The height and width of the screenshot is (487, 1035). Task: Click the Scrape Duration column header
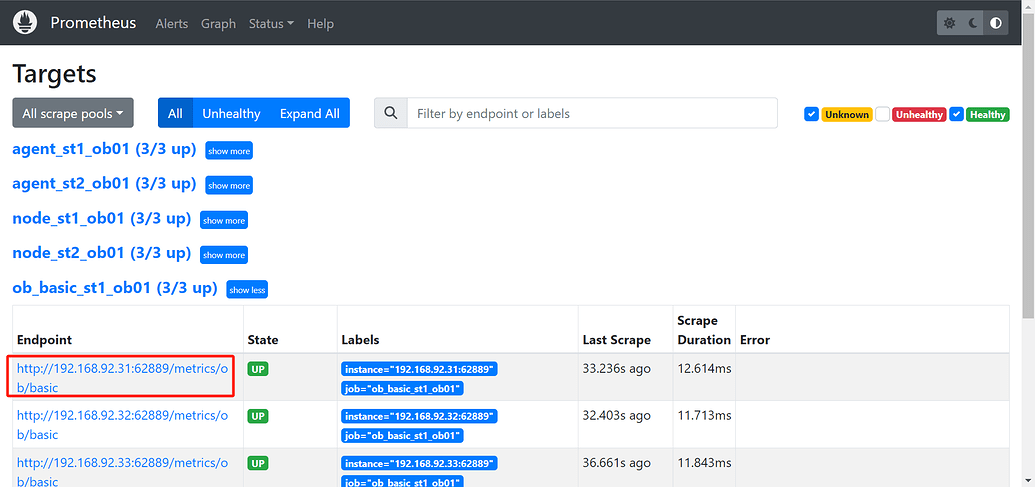point(704,330)
